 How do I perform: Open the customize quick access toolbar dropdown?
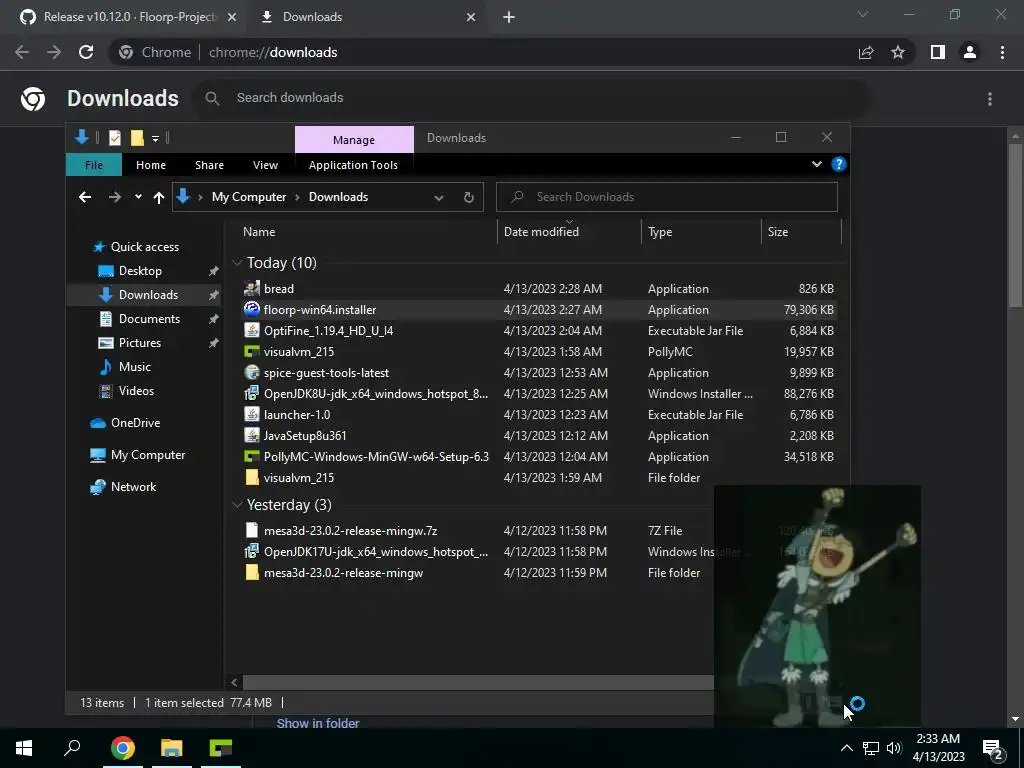155,138
